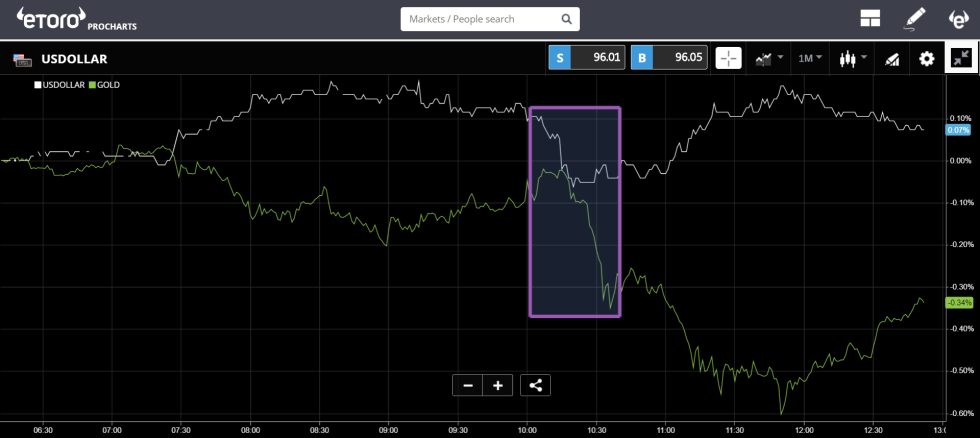Open the 1M timeframe dropdown
The height and width of the screenshot is (438, 980).
click(810, 58)
